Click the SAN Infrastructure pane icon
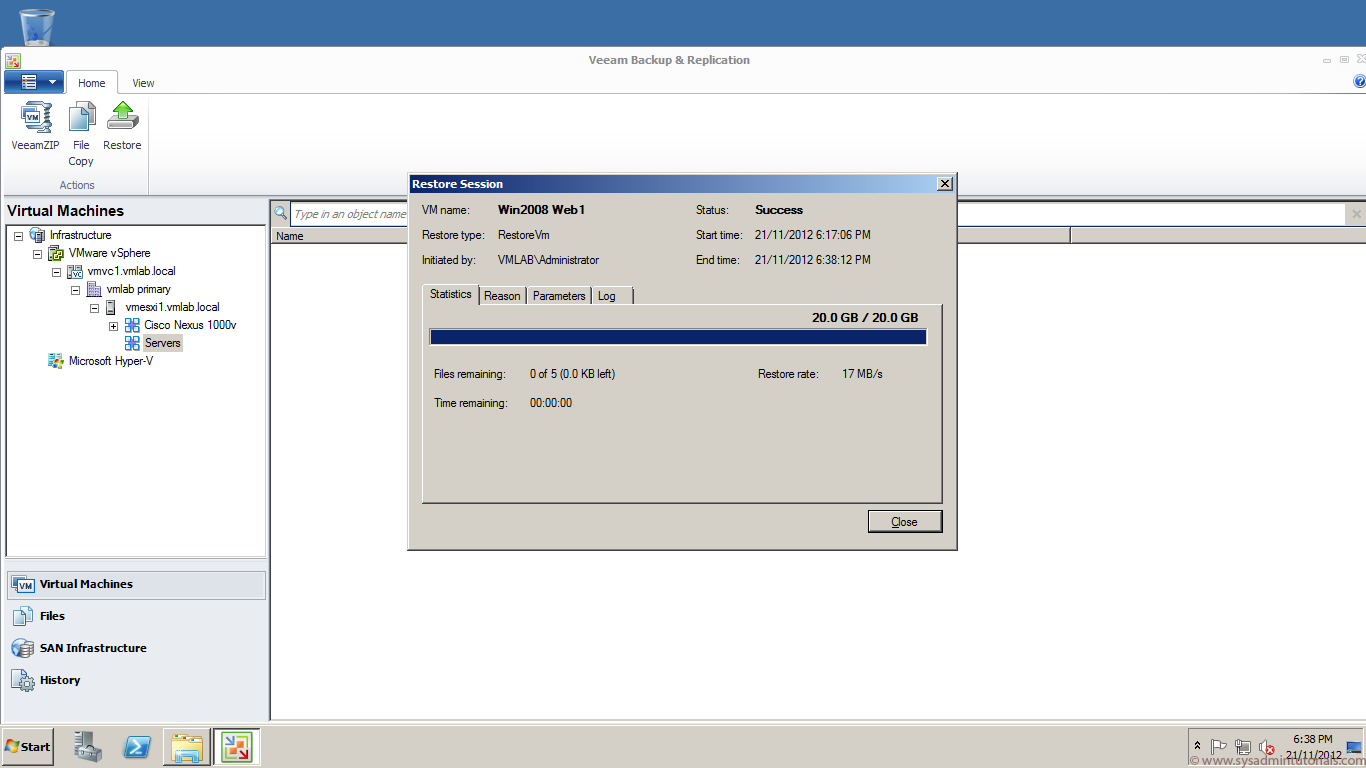The width and height of the screenshot is (1366, 768). pyautogui.click(x=23, y=649)
